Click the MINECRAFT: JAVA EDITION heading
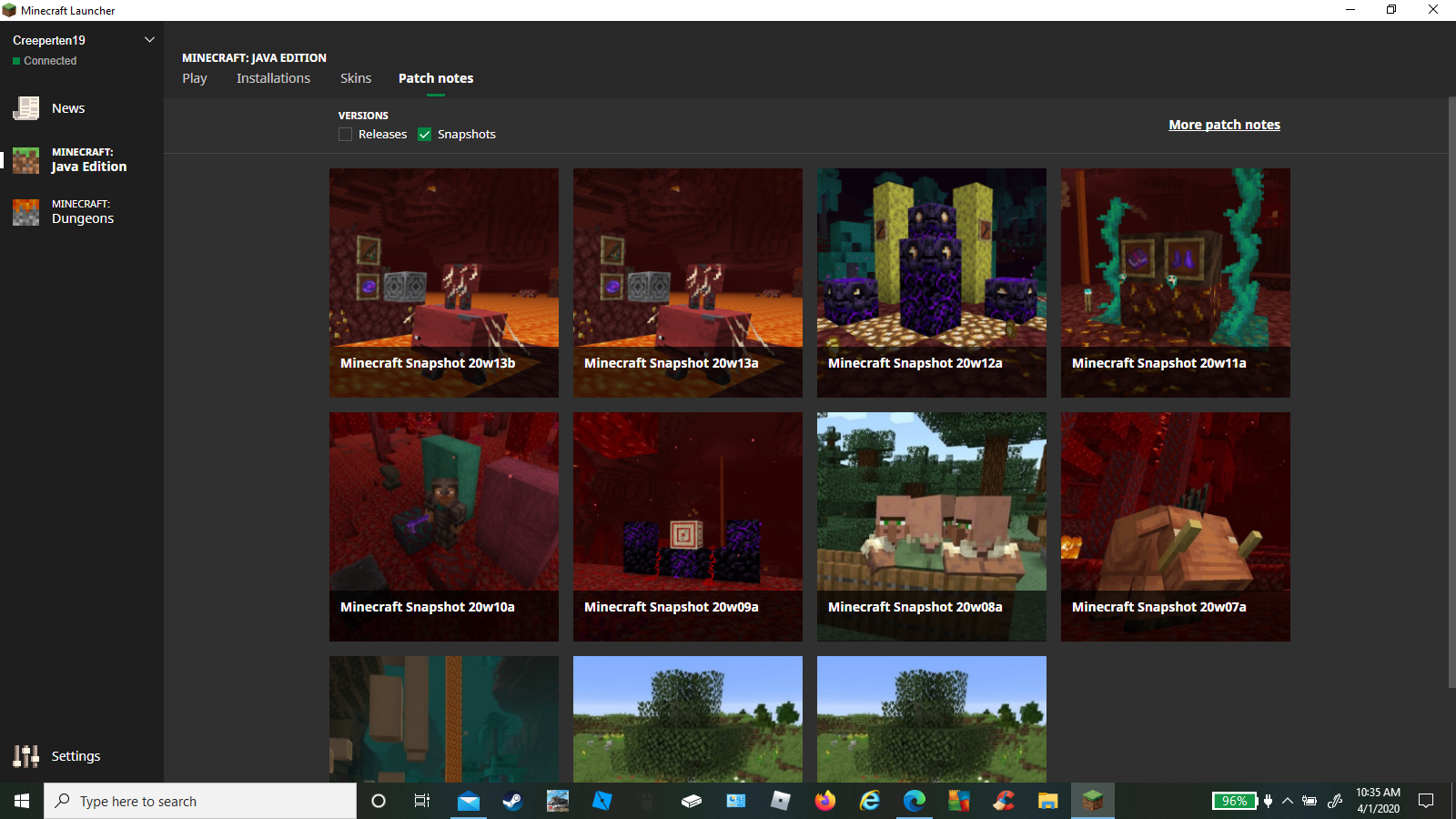Image resolution: width=1456 pixels, height=819 pixels. 254,57
